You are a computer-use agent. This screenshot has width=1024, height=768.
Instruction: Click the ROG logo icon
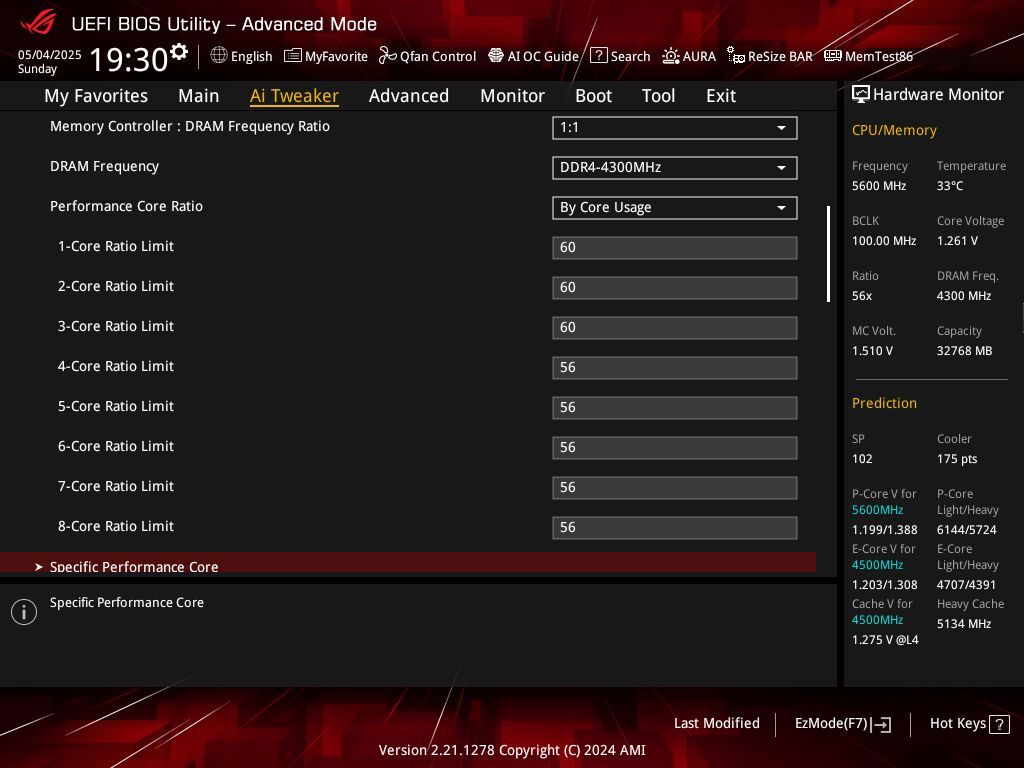point(38,24)
